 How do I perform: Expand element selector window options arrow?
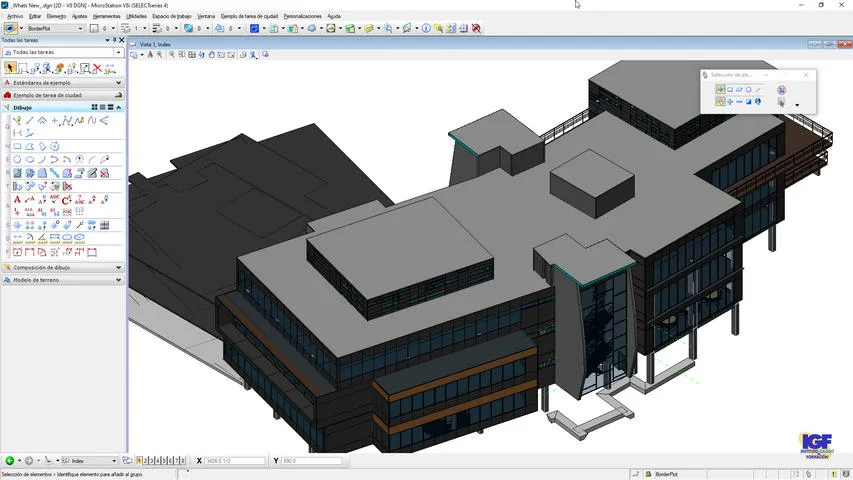pos(797,105)
